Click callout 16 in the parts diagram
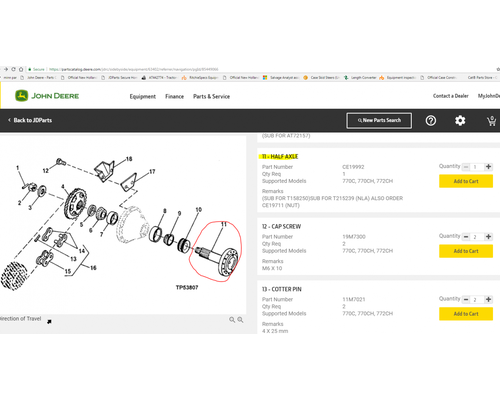Viewport: 500px width, 400px height. pyautogui.click(x=93, y=268)
